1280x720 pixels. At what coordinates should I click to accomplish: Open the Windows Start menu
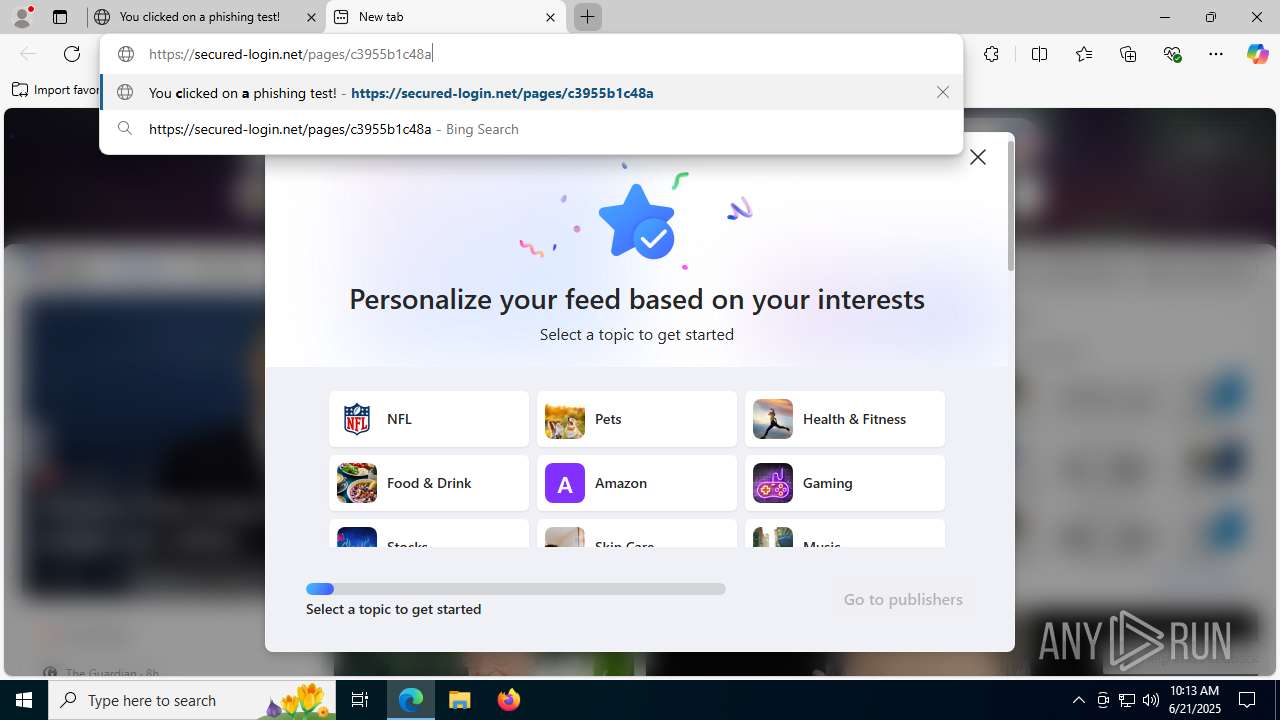pyautogui.click(x=24, y=700)
